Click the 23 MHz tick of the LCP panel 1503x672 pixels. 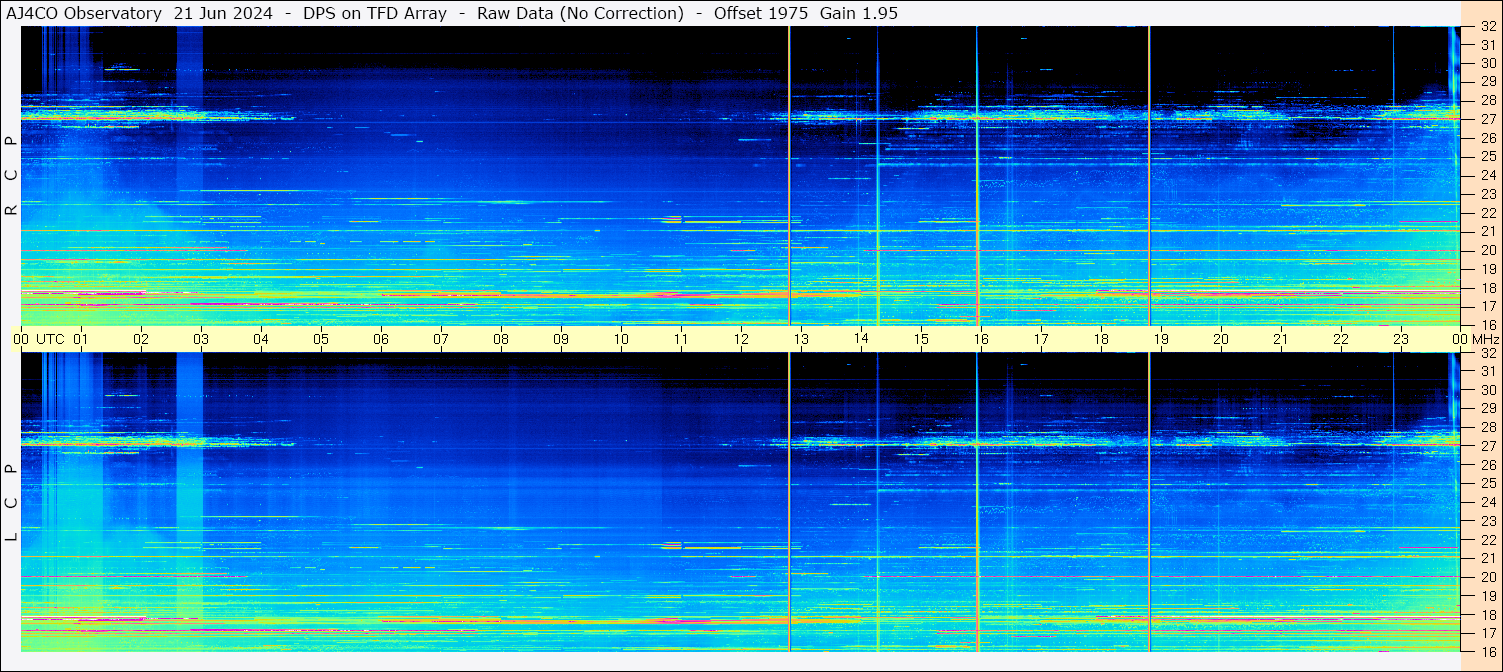[x=1488, y=521]
